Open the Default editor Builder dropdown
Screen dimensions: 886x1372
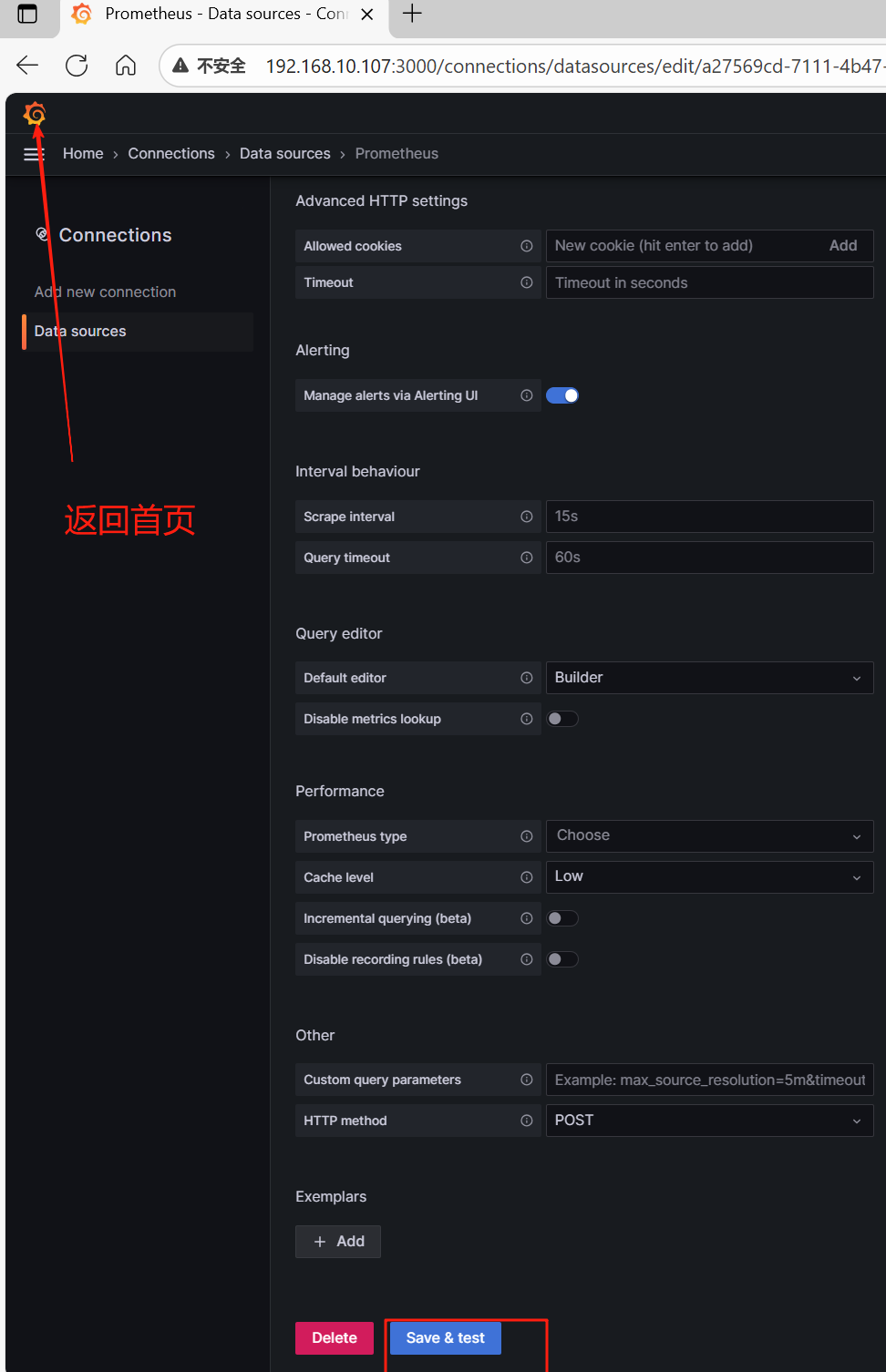(x=709, y=678)
